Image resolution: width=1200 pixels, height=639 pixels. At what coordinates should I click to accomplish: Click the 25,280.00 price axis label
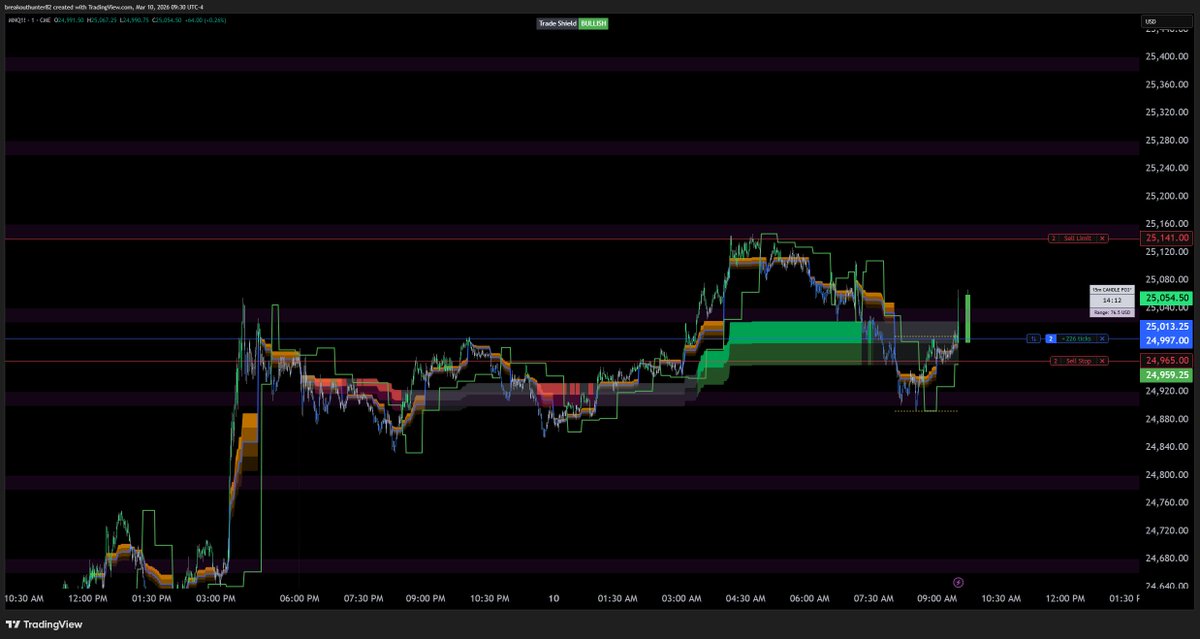tap(1167, 140)
